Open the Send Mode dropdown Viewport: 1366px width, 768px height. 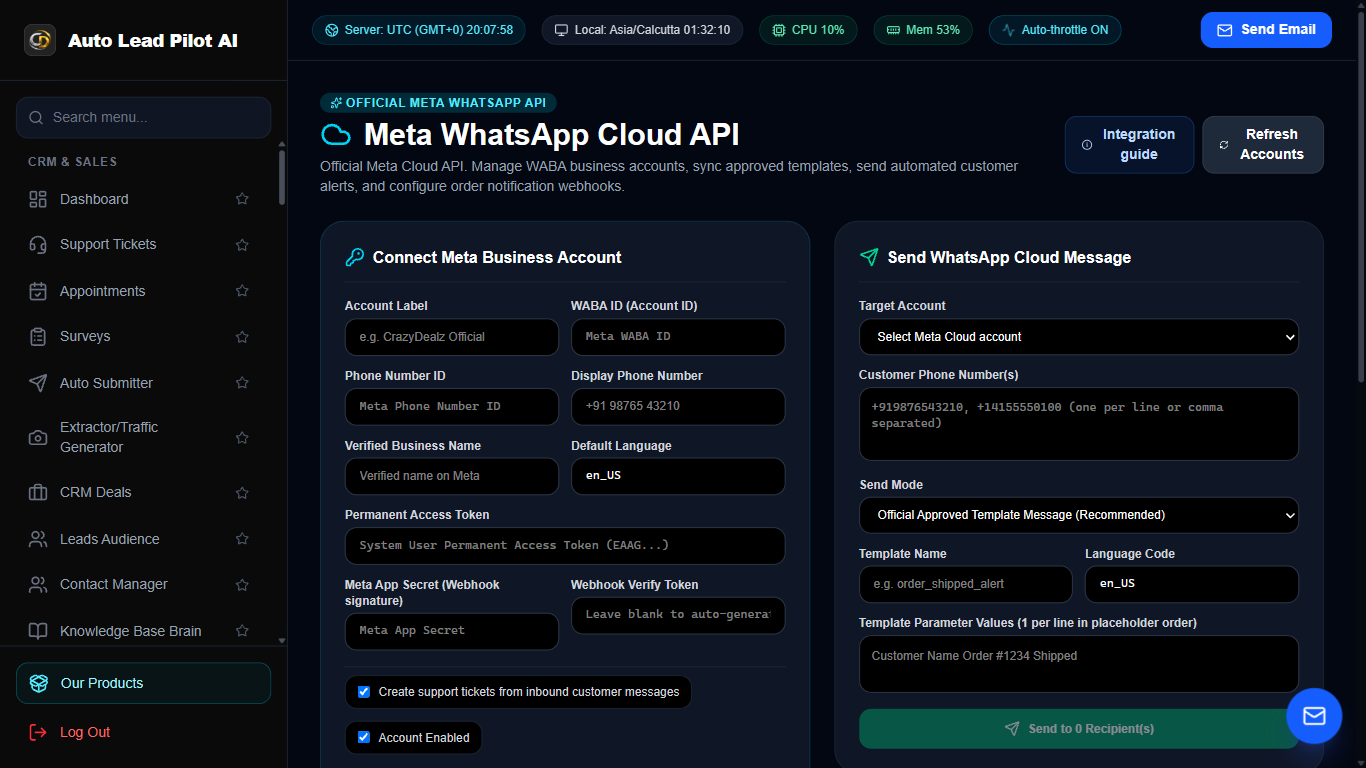[x=1079, y=515]
